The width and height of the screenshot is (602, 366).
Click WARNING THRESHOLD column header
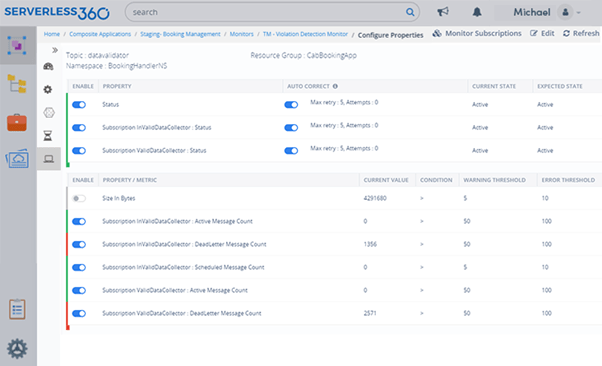pos(494,180)
